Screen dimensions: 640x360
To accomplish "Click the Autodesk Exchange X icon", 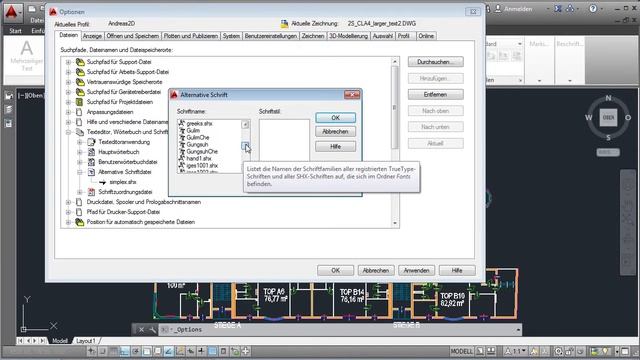I will pos(558,9).
